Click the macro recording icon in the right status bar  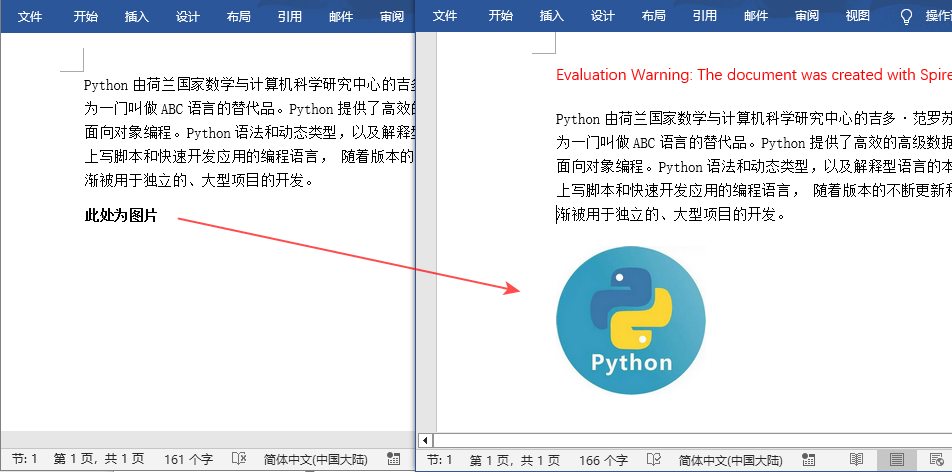coord(808,460)
